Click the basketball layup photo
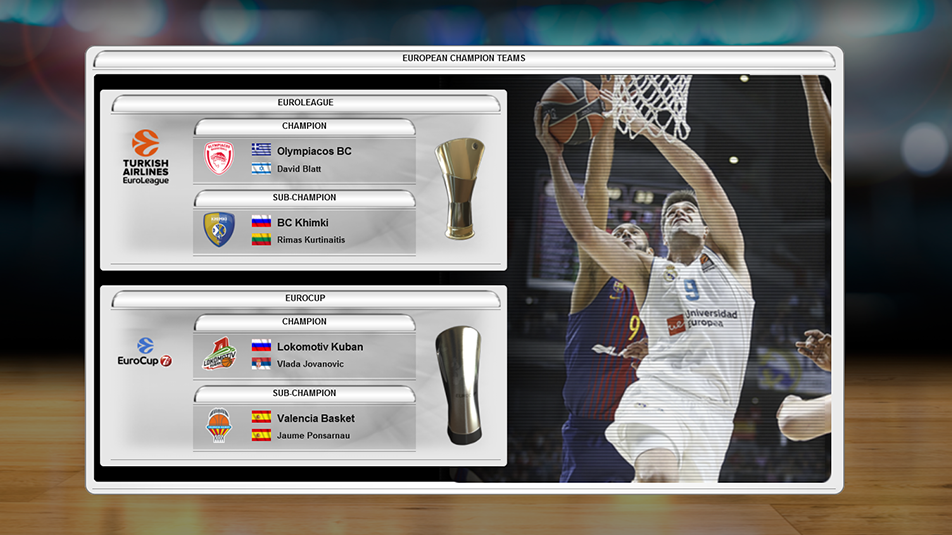Viewport: 952px width, 535px height. 671,279
